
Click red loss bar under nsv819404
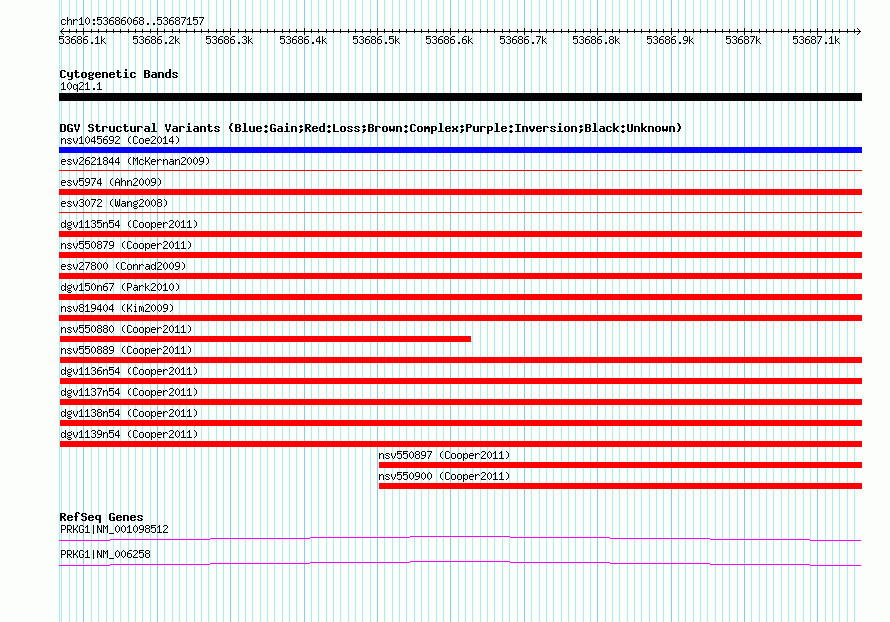coord(460,318)
